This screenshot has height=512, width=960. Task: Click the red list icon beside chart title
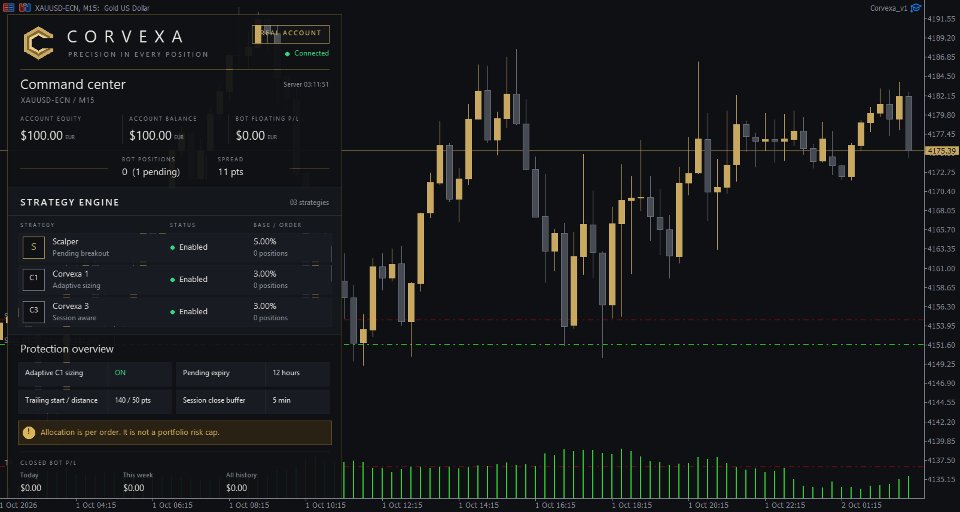[x=9, y=8]
